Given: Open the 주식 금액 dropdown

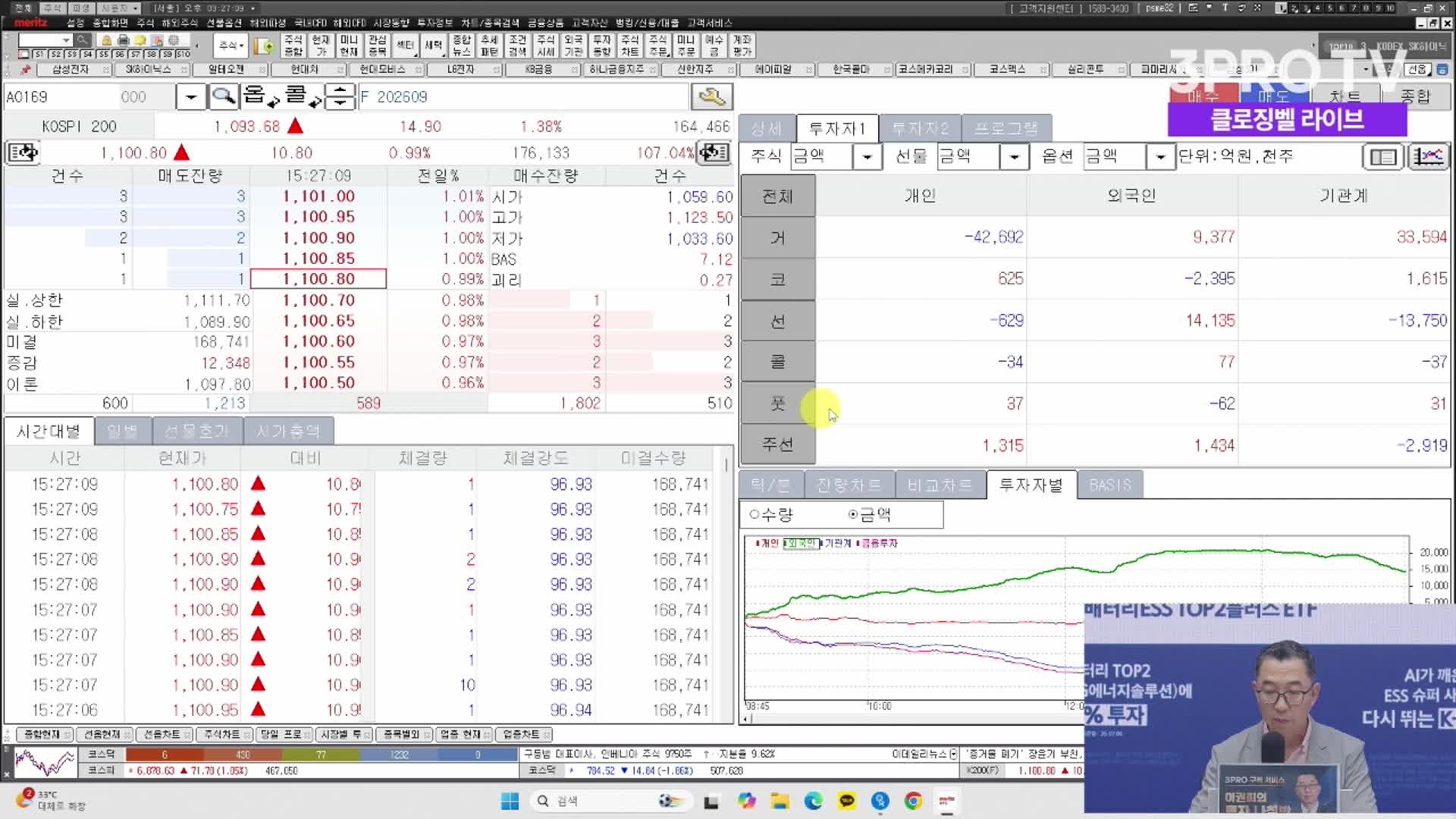Looking at the screenshot, I should (x=867, y=157).
